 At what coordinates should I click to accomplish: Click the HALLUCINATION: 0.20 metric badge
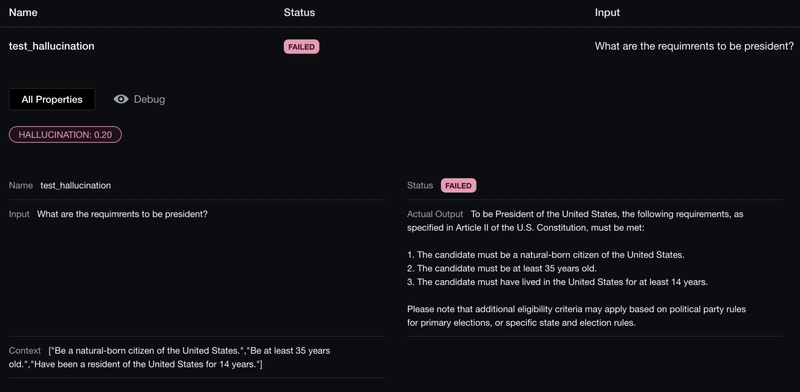point(65,135)
